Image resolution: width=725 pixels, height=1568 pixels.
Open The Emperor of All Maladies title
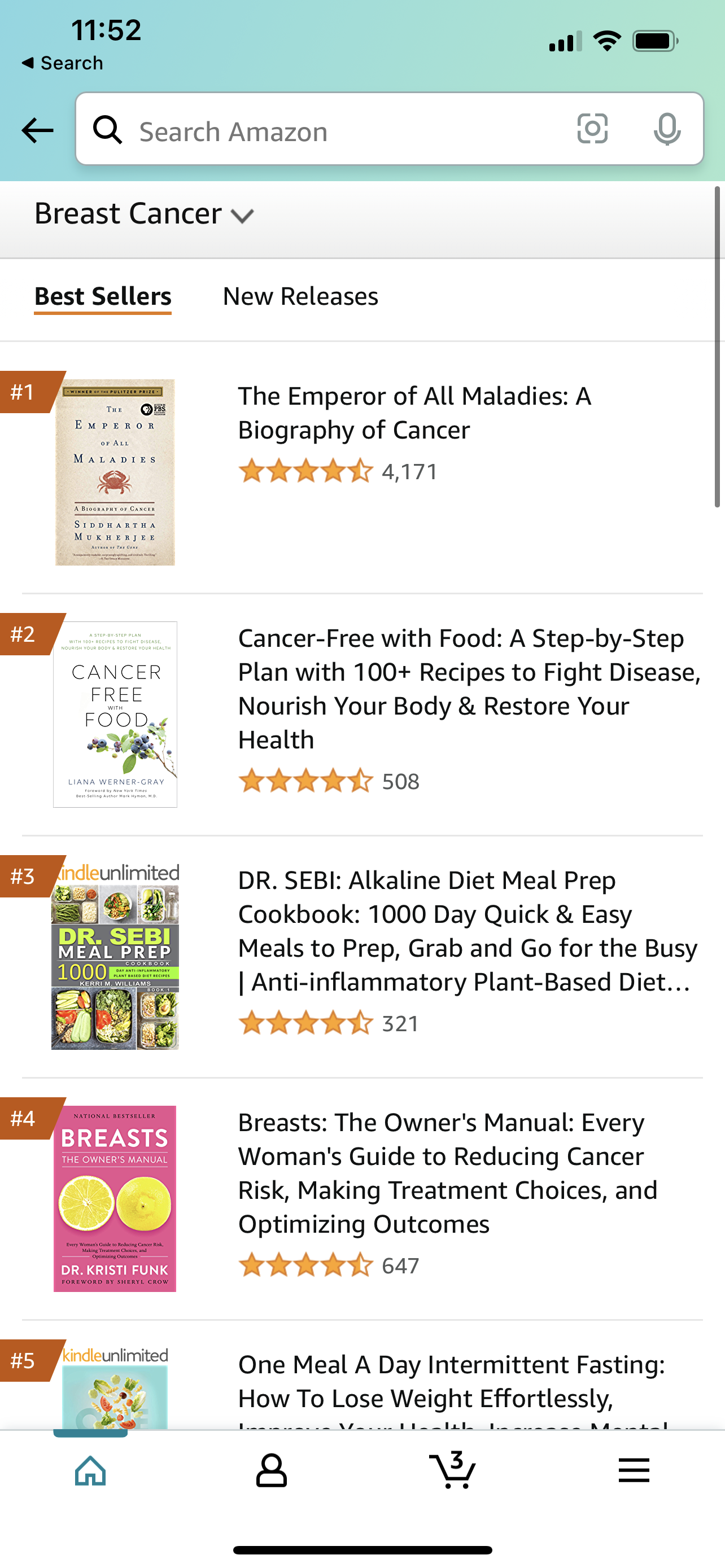[x=414, y=413]
